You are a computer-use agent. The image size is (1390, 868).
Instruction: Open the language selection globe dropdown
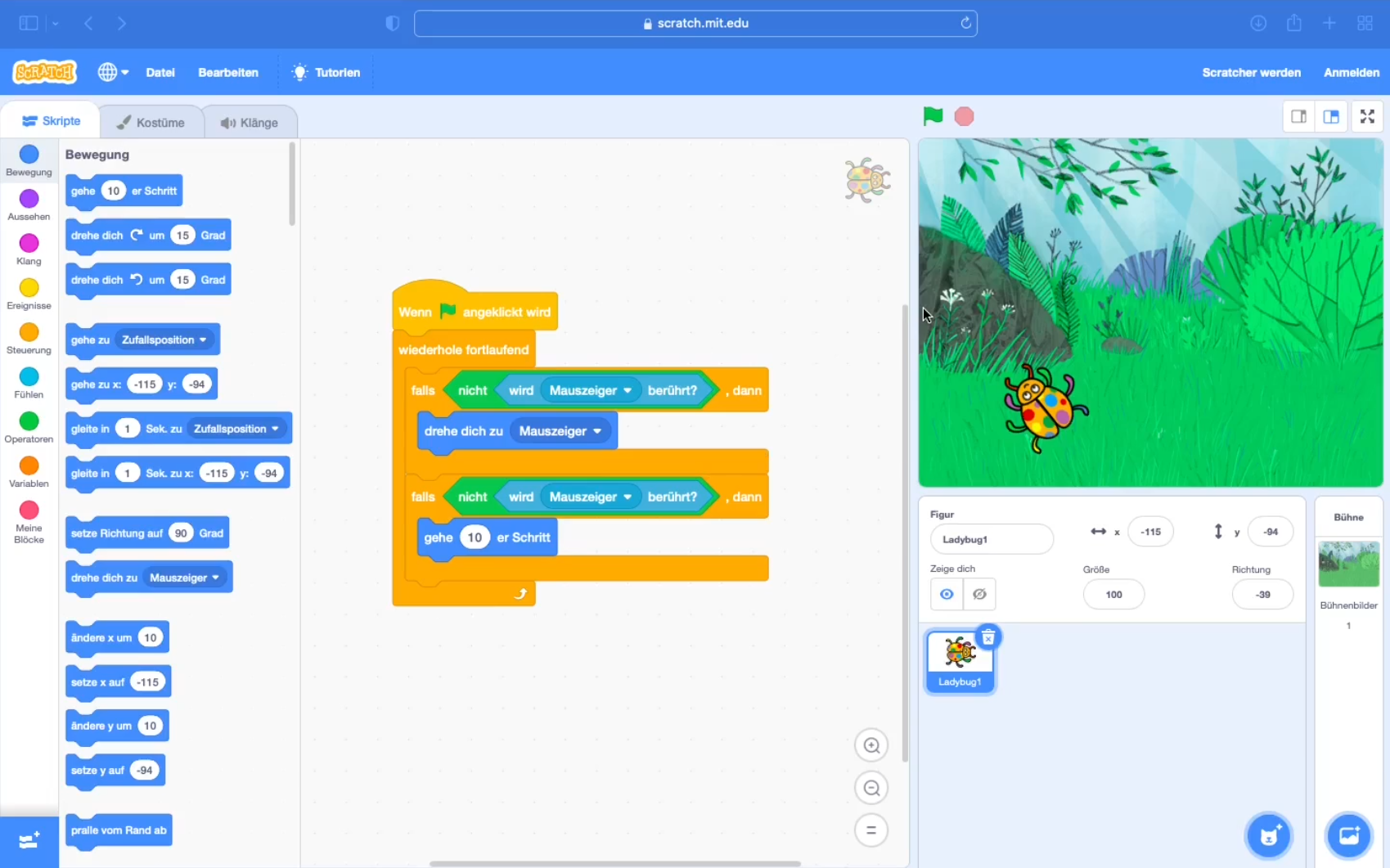pyautogui.click(x=113, y=72)
